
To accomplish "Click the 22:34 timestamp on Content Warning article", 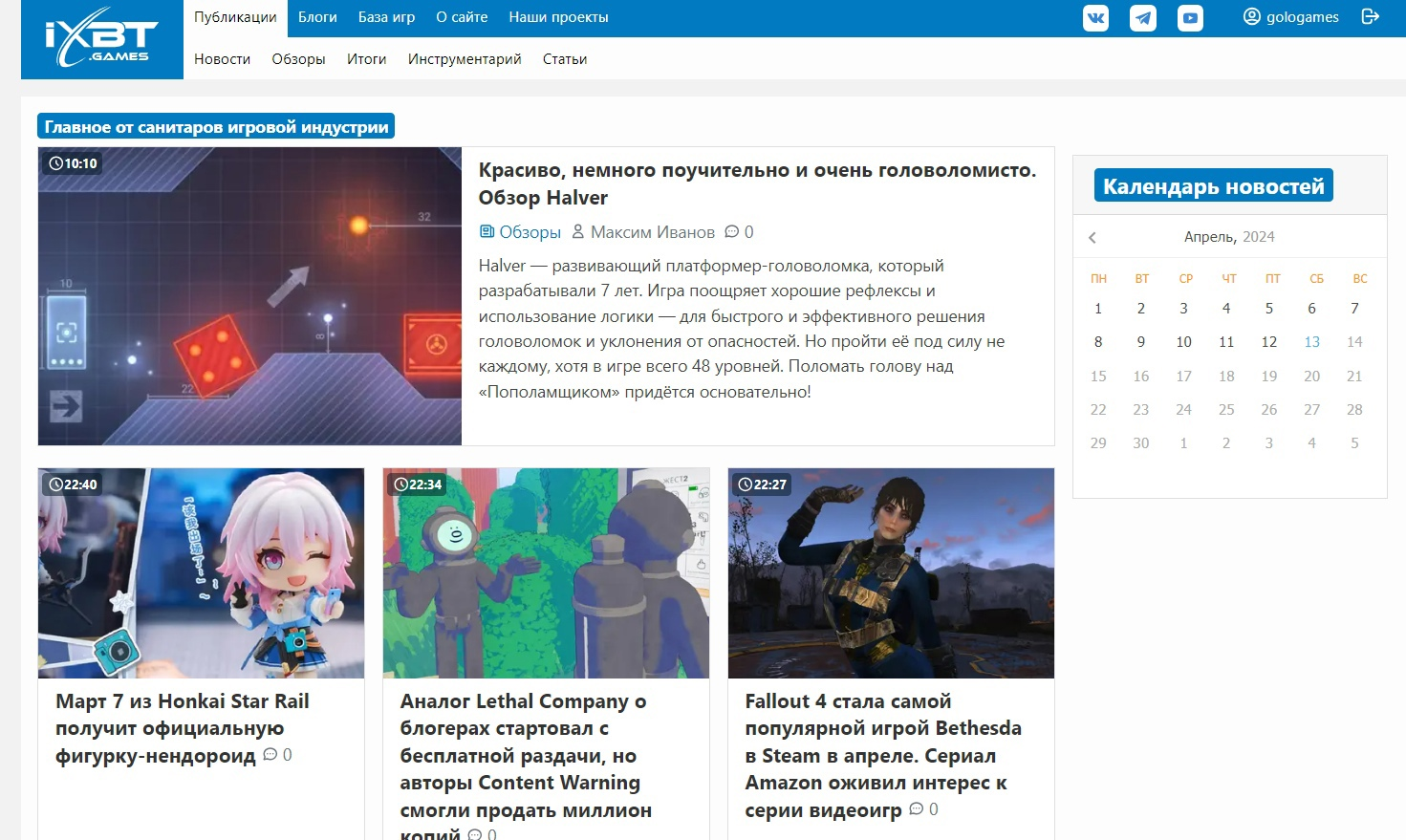I will point(419,485).
